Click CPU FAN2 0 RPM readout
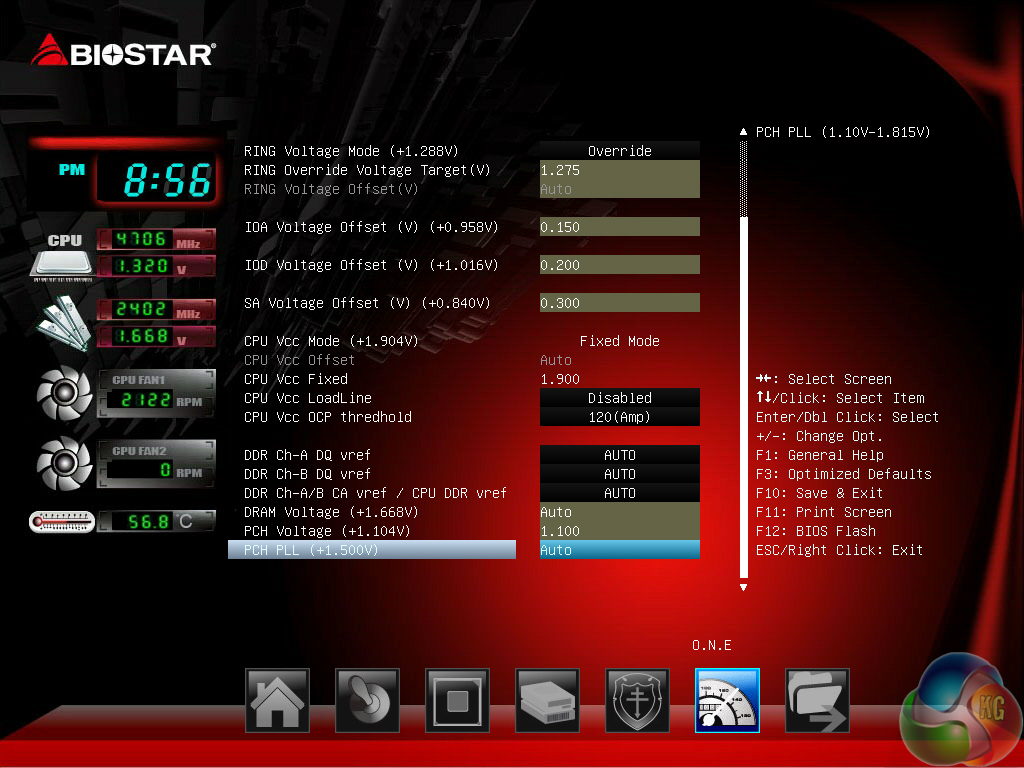The height and width of the screenshot is (768, 1024). click(157, 470)
